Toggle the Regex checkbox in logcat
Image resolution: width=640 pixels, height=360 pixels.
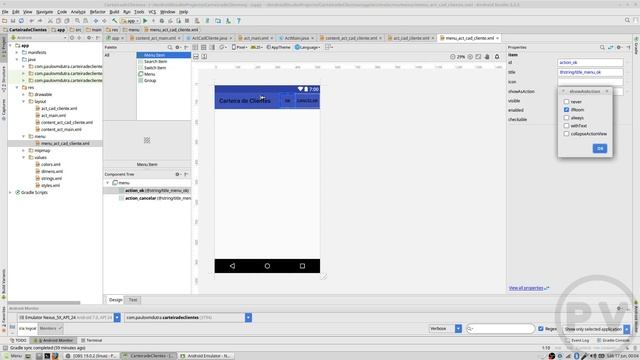541,329
